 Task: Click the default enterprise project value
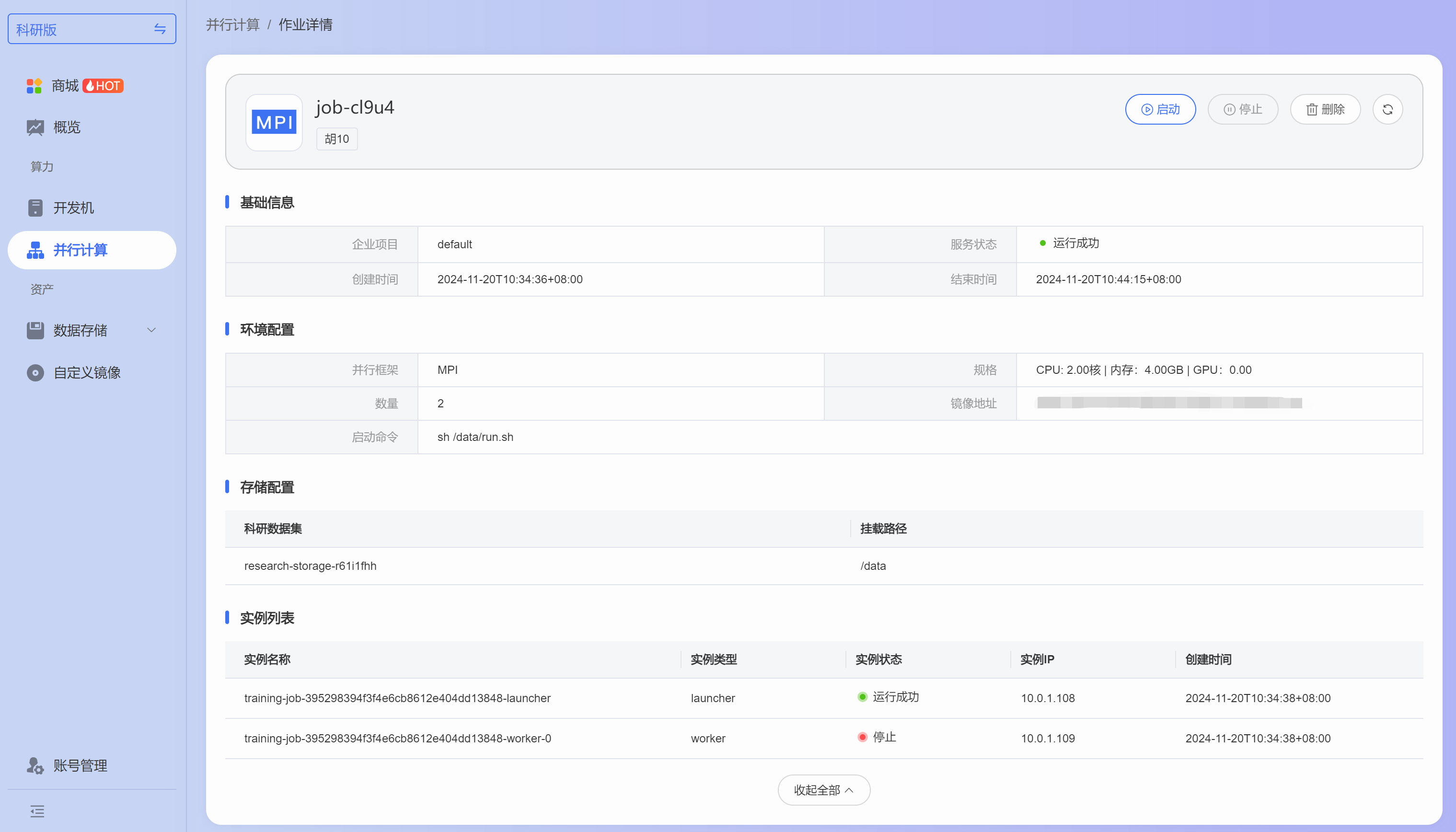tap(454, 244)
